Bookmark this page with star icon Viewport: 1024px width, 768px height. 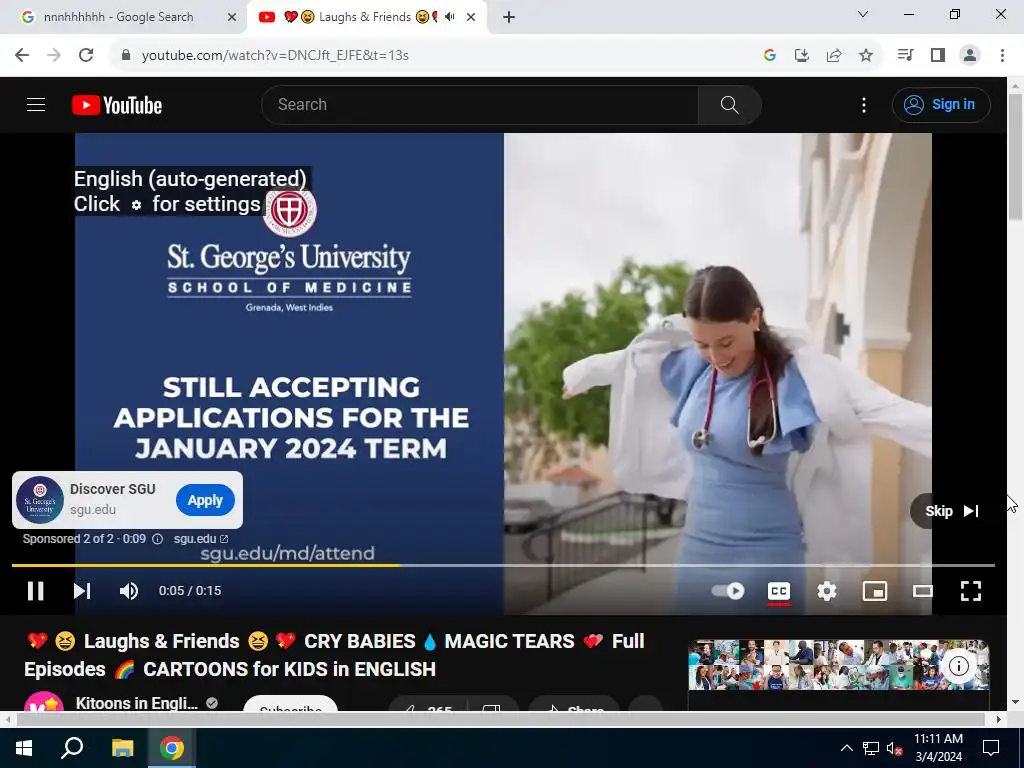tap(866, 56)
